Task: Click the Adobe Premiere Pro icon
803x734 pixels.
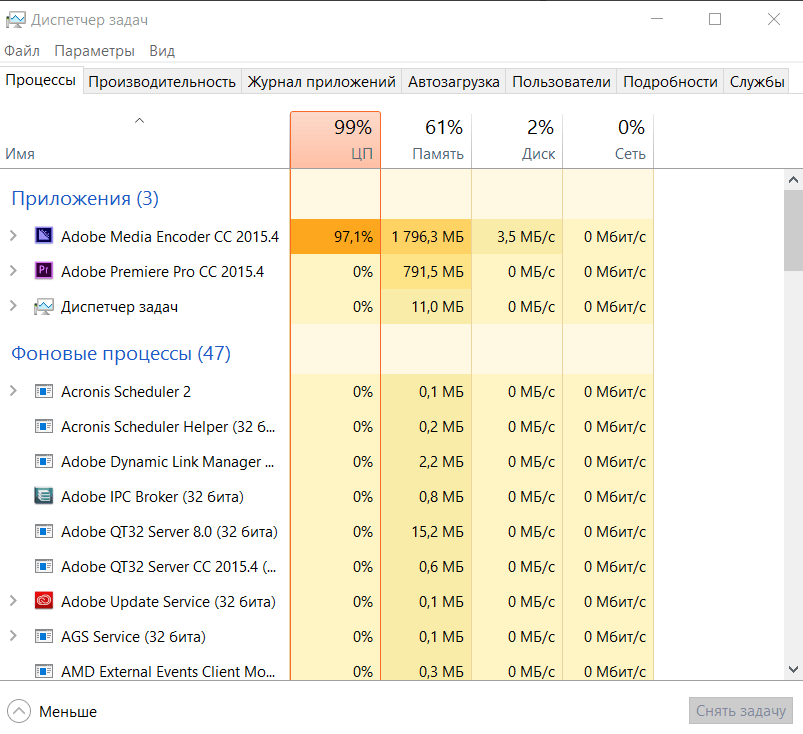Action: [44, 270]
